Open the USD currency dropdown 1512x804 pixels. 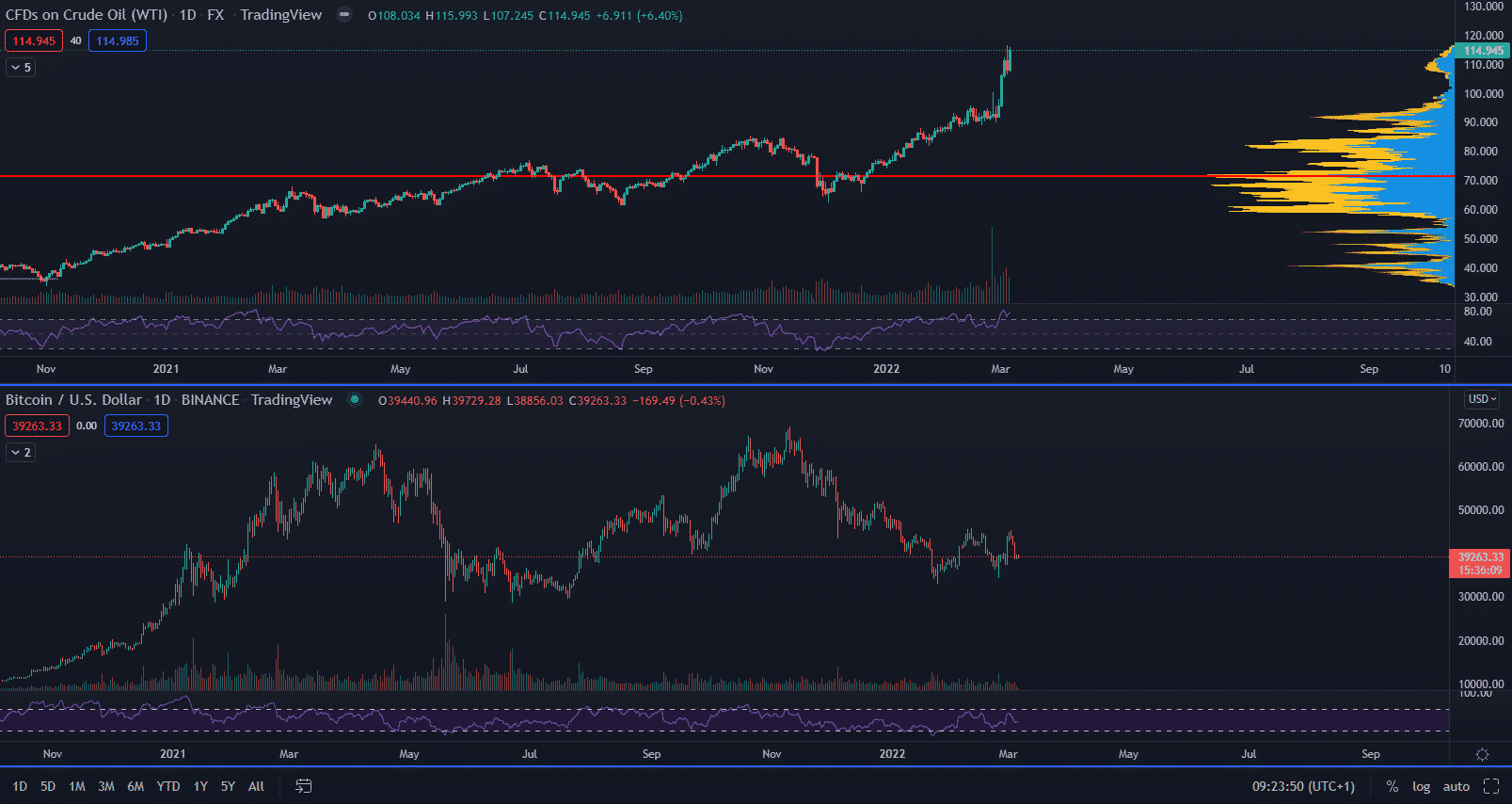(x=1482, y=399)
